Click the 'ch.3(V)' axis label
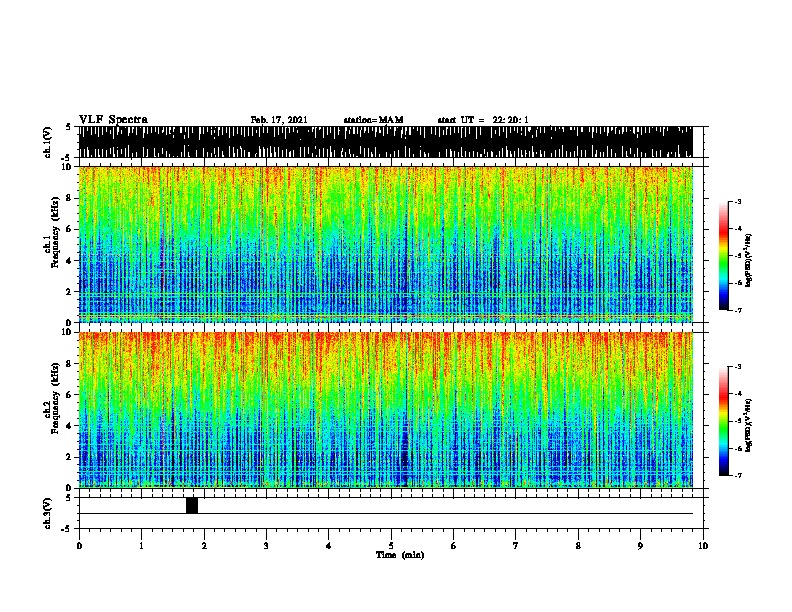The image size is (792, 612). coord(47,513)
